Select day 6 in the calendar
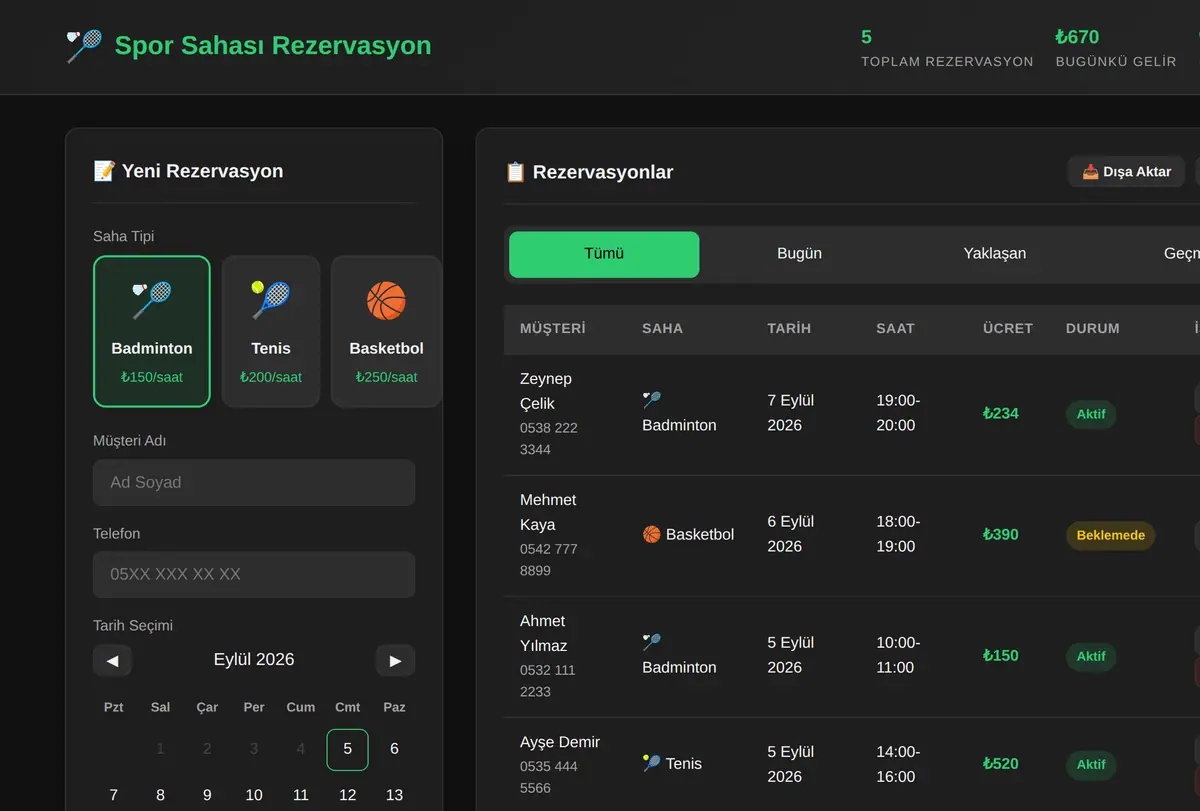This screenshot has height=811, width=1200. (394, 749)
